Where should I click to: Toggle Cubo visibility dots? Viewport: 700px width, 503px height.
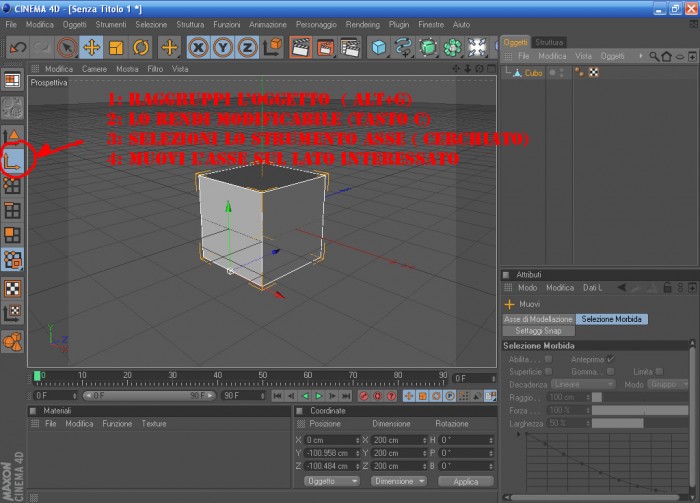coord(562,72)
